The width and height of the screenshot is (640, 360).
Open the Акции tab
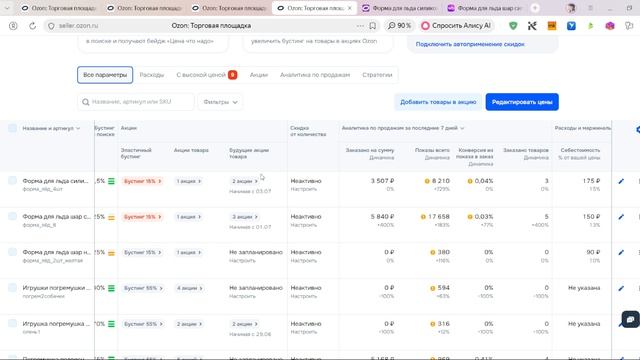[259, 75]
